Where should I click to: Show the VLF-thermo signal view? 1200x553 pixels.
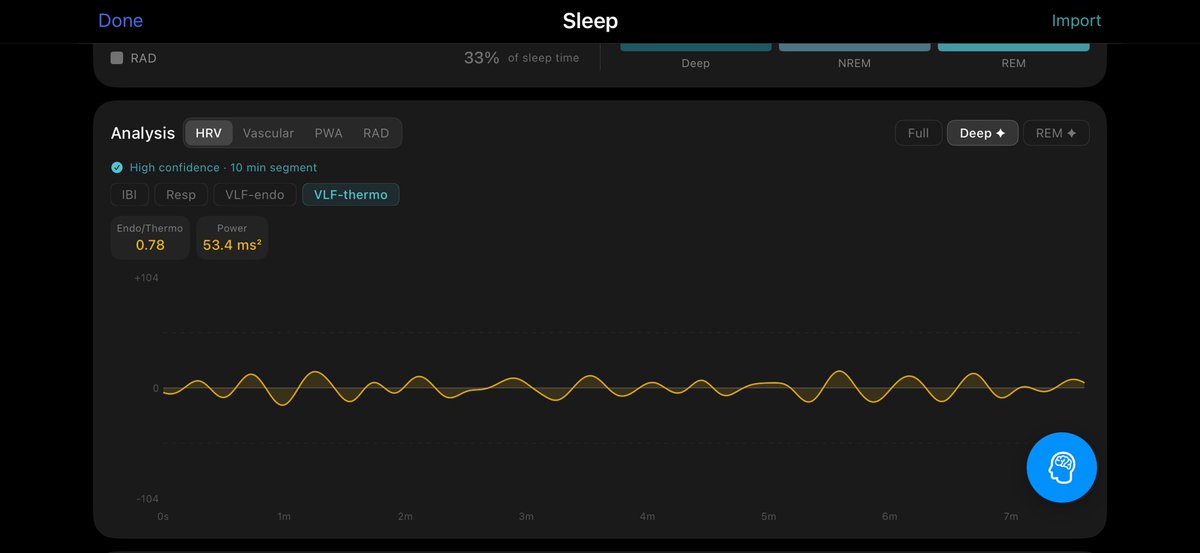coord(350,195)
